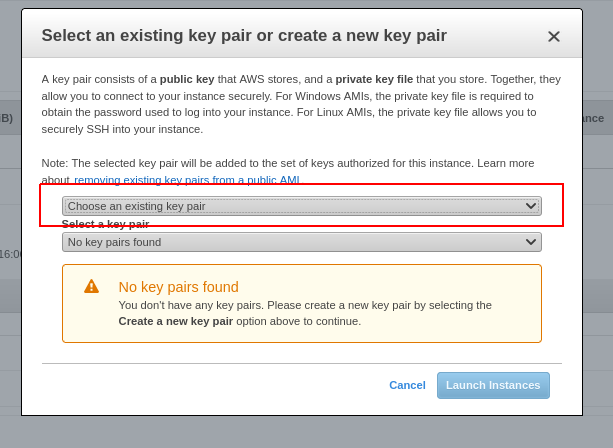Click the 'Note: The selected key pair' paragraph
Image resolution: width=613 pixels, height=448 pixels.
click(x=288, y=163)
